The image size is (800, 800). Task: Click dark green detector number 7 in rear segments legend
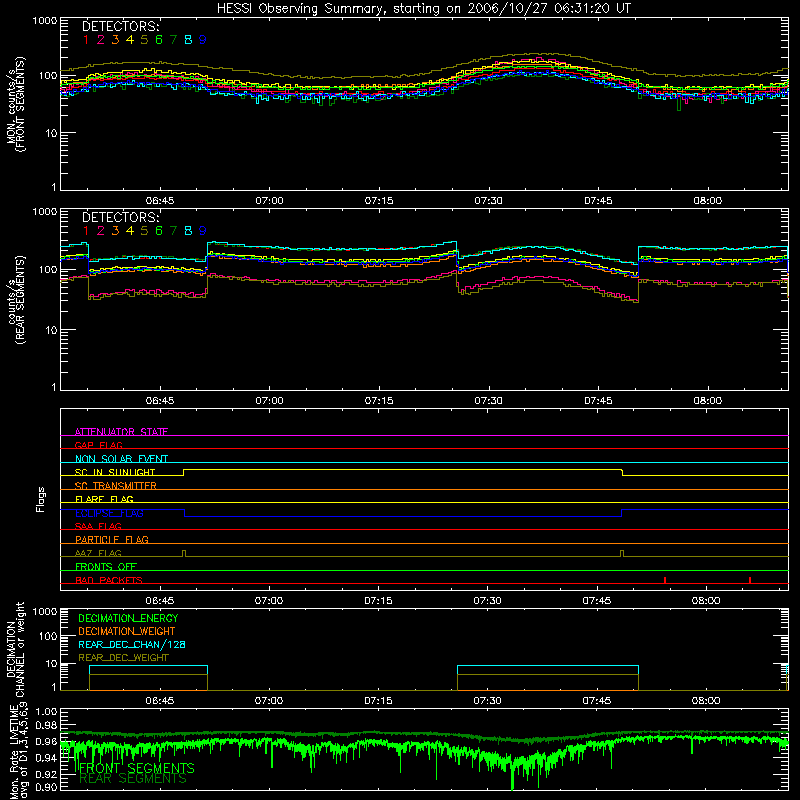(x=173, y=231)
